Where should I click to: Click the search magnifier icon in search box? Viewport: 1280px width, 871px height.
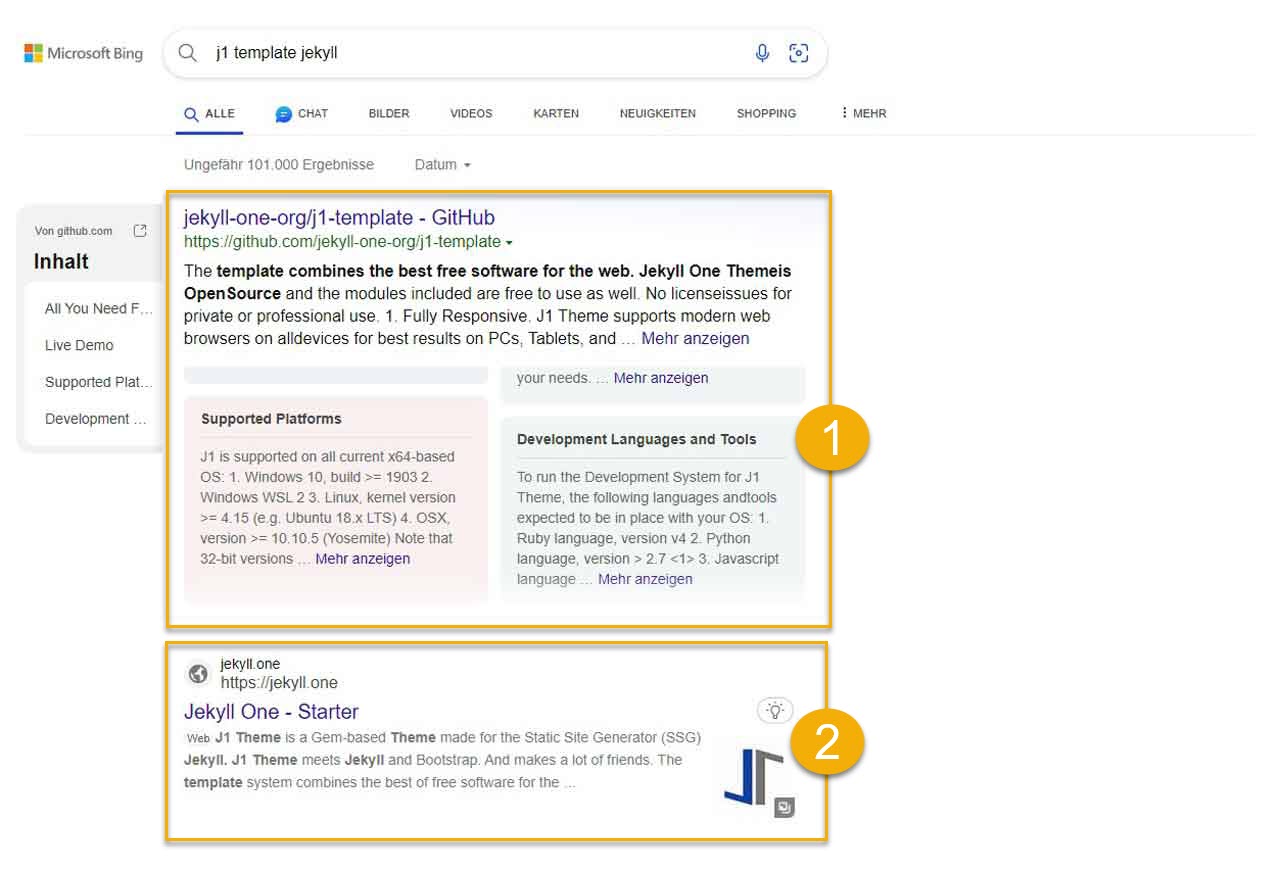coord(187,53)
